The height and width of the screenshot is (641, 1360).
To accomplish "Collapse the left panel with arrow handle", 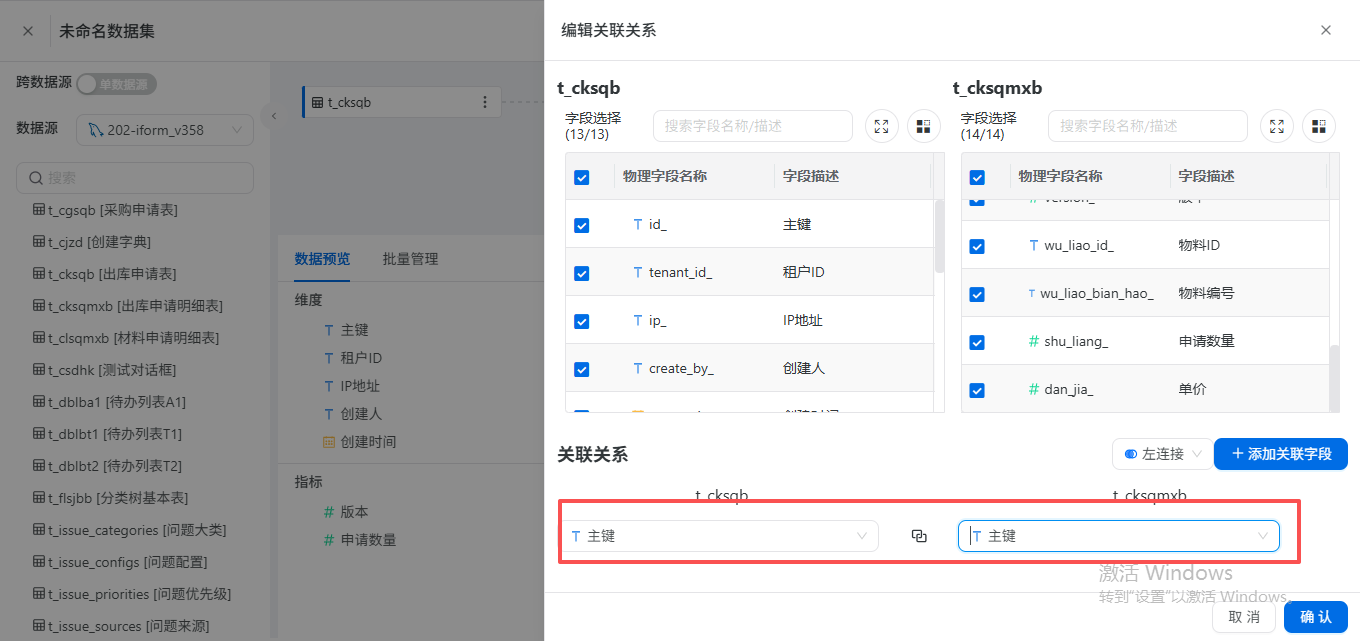I will [274, 116].
